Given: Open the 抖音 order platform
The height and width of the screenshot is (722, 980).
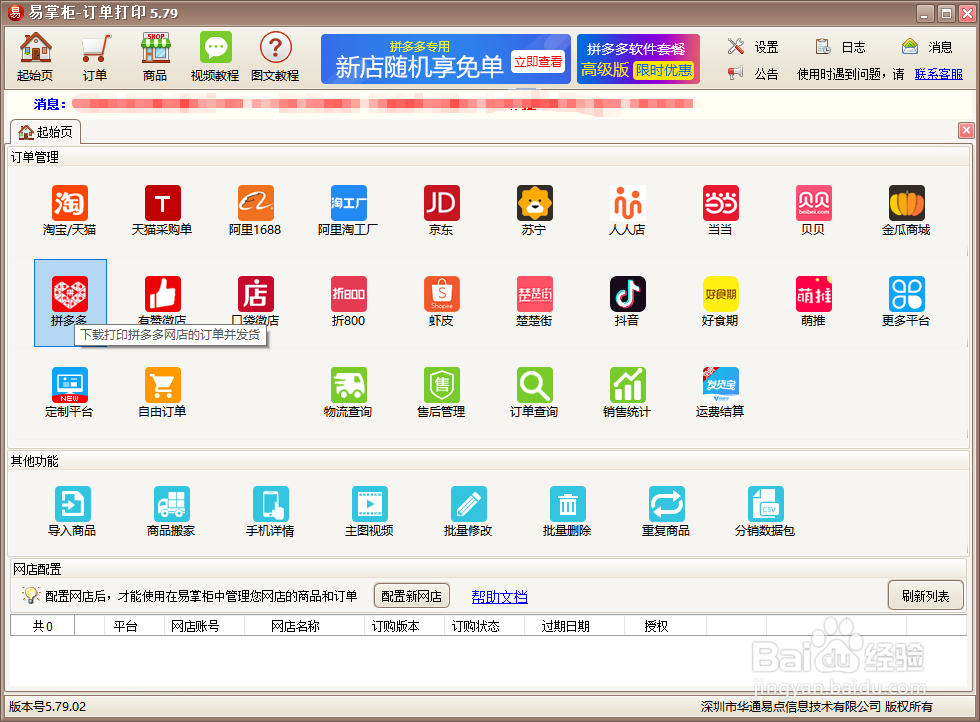Looking at the screenshot, I should click(x=628, y=301).
